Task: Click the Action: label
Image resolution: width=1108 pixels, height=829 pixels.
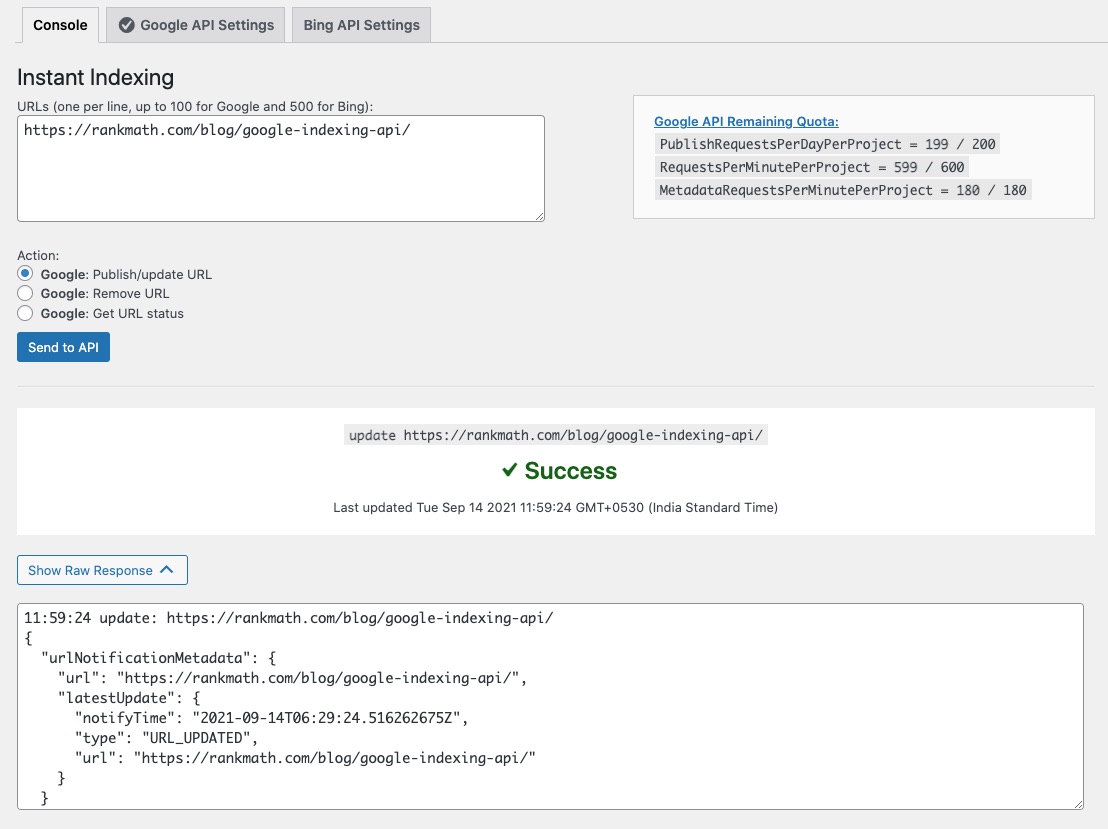Action: tap(38, 255)
